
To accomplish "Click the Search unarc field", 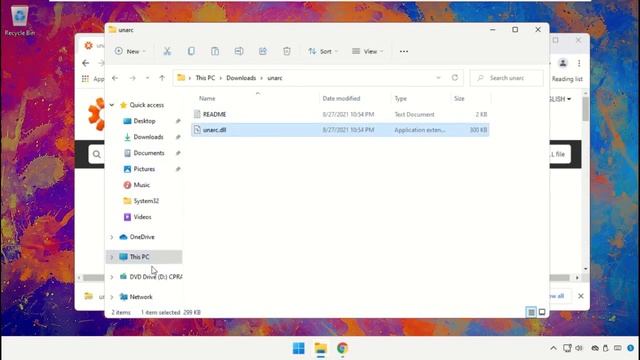I will click(507, 78).
